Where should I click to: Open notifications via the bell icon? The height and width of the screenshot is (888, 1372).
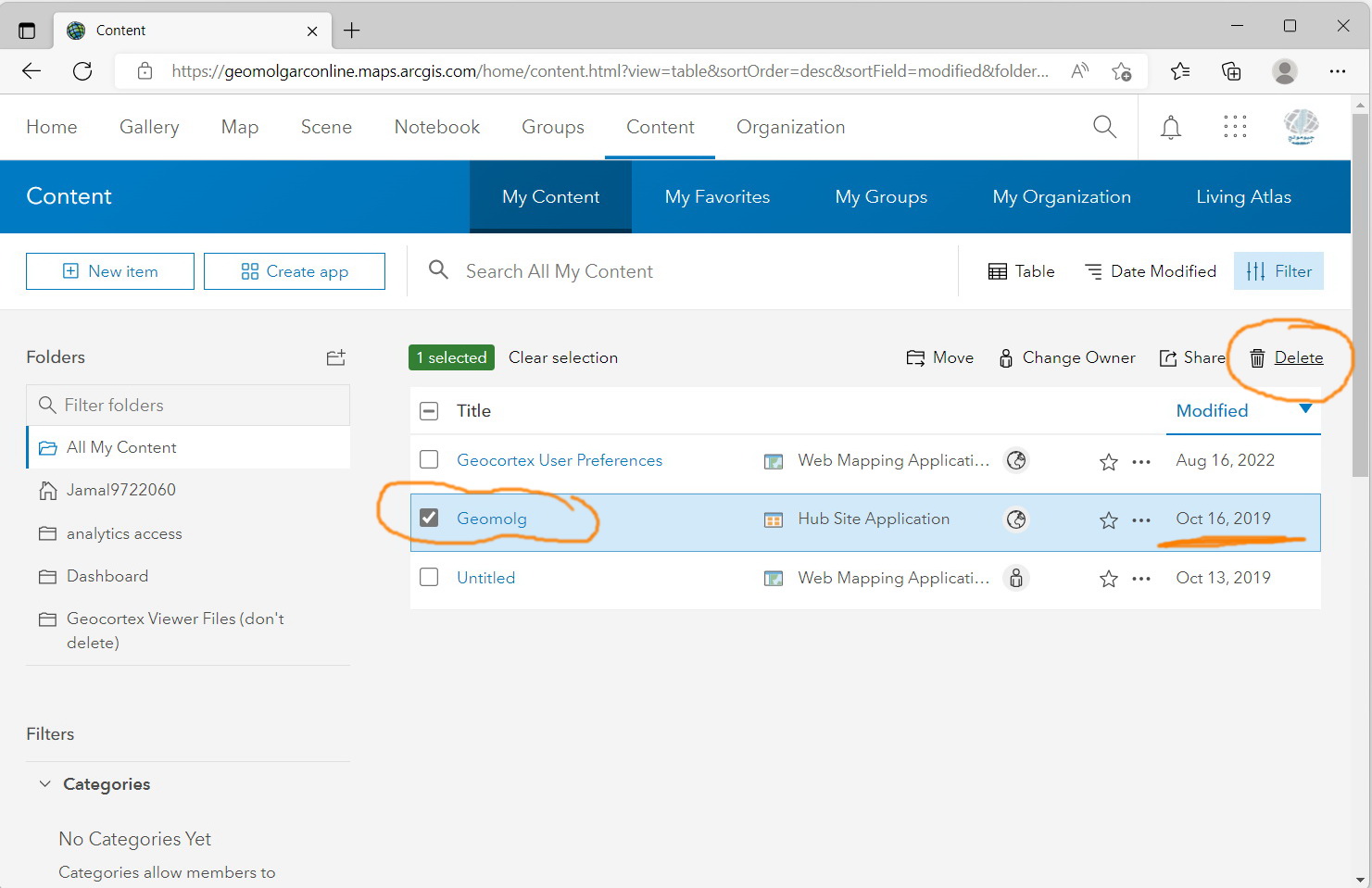[x=1170, y=127]
